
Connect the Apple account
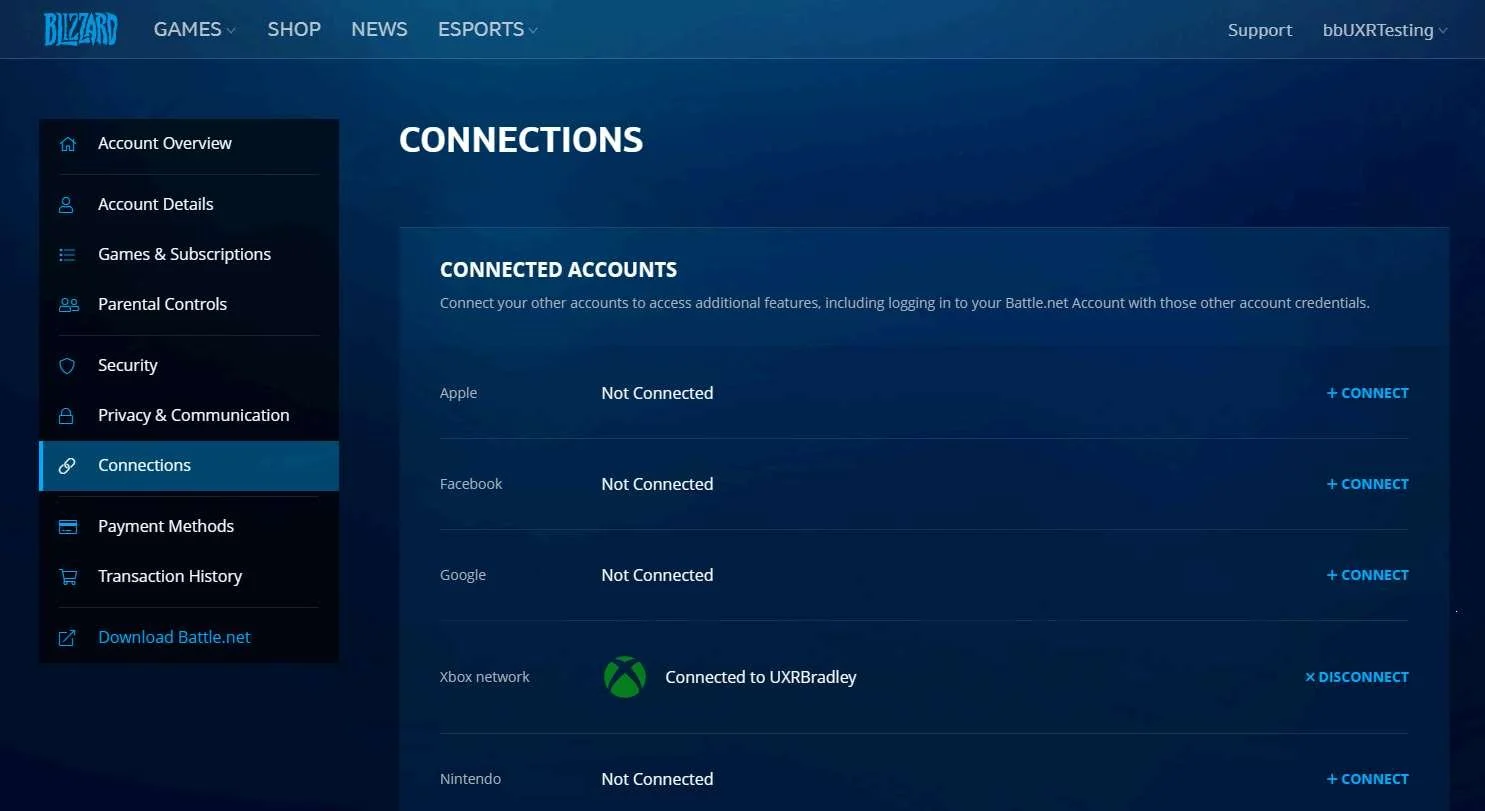click(1367, 394)
